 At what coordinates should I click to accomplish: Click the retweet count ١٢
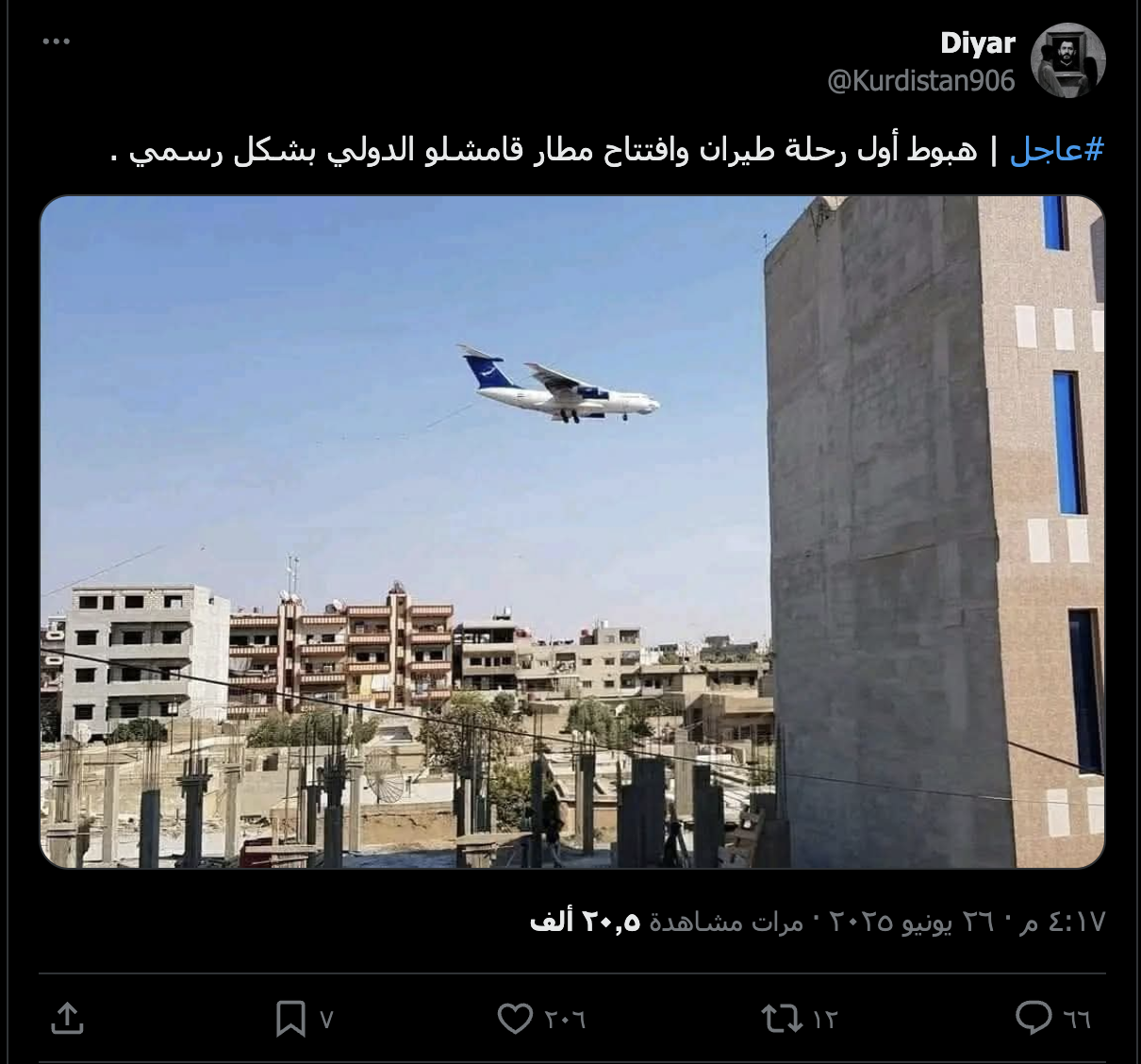pos(824,1019)
